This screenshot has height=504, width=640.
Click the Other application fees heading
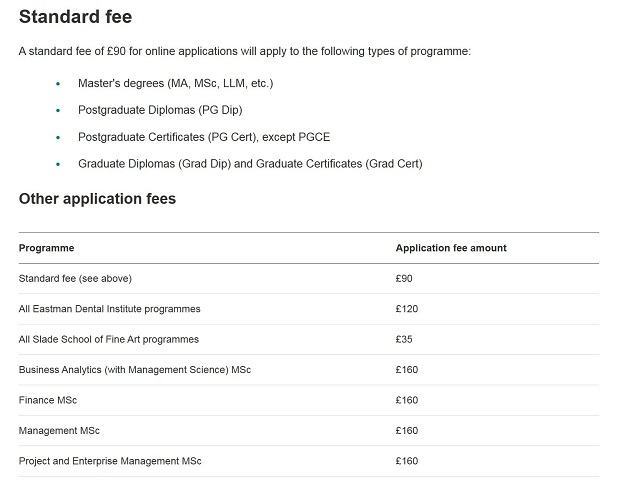[x=97, y=199]
